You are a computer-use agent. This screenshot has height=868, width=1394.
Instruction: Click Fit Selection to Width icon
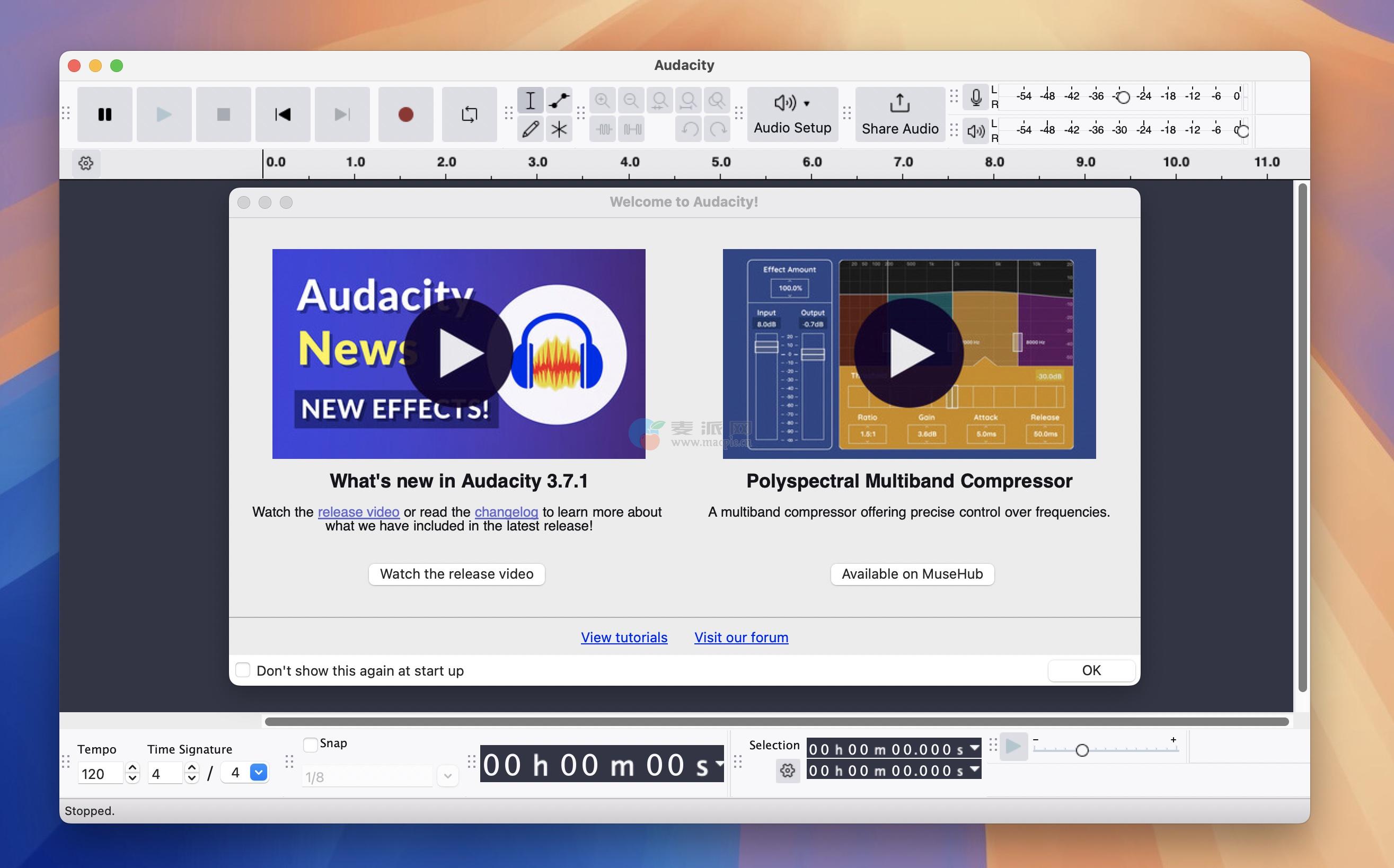660,101
